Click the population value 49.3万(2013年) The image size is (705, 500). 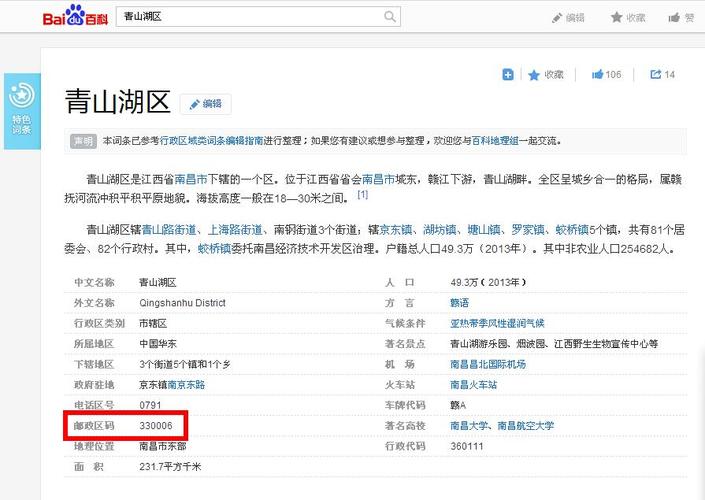pyautogui.click(x=488, y=283)
